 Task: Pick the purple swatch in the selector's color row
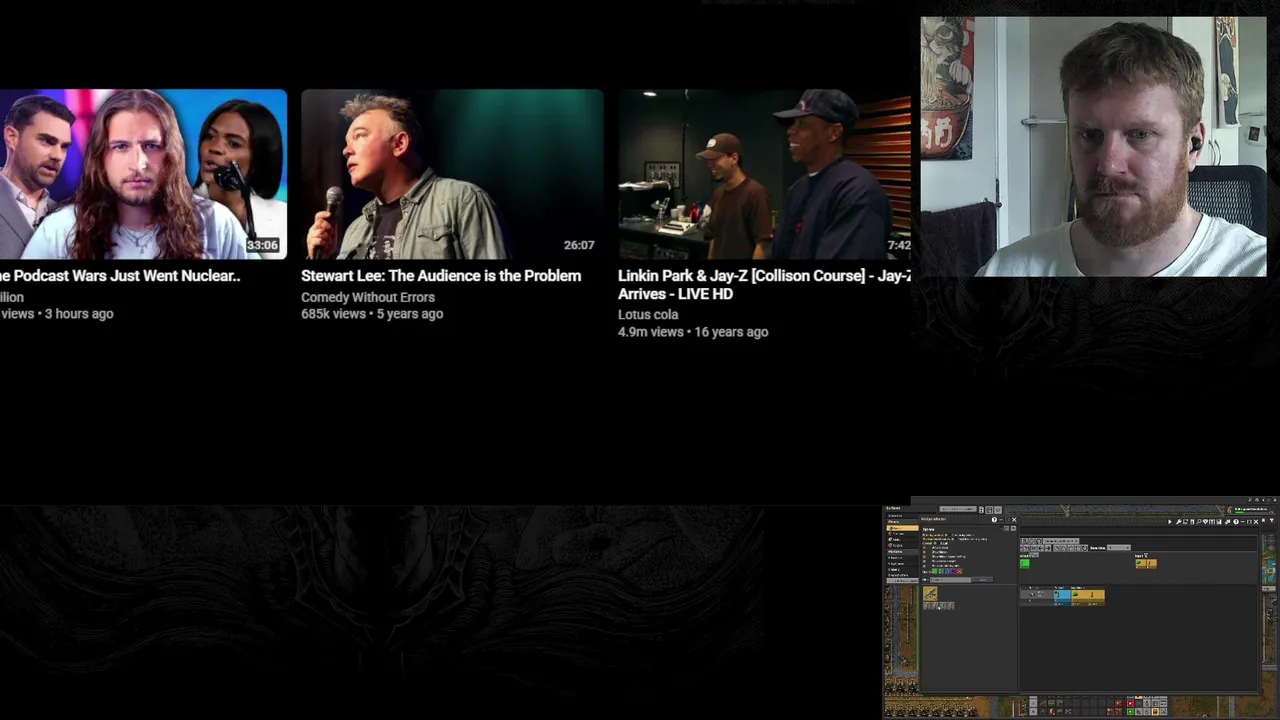click(953, 572)
